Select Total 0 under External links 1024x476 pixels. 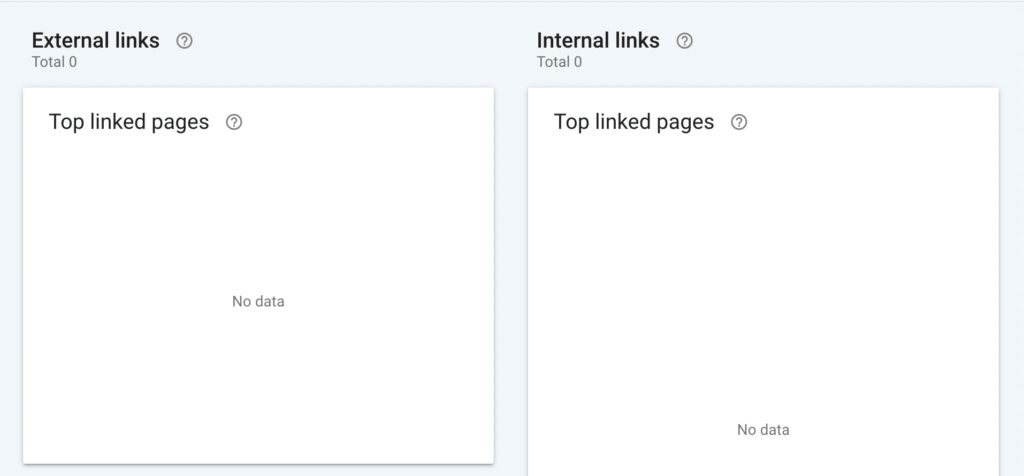[55, 62]
